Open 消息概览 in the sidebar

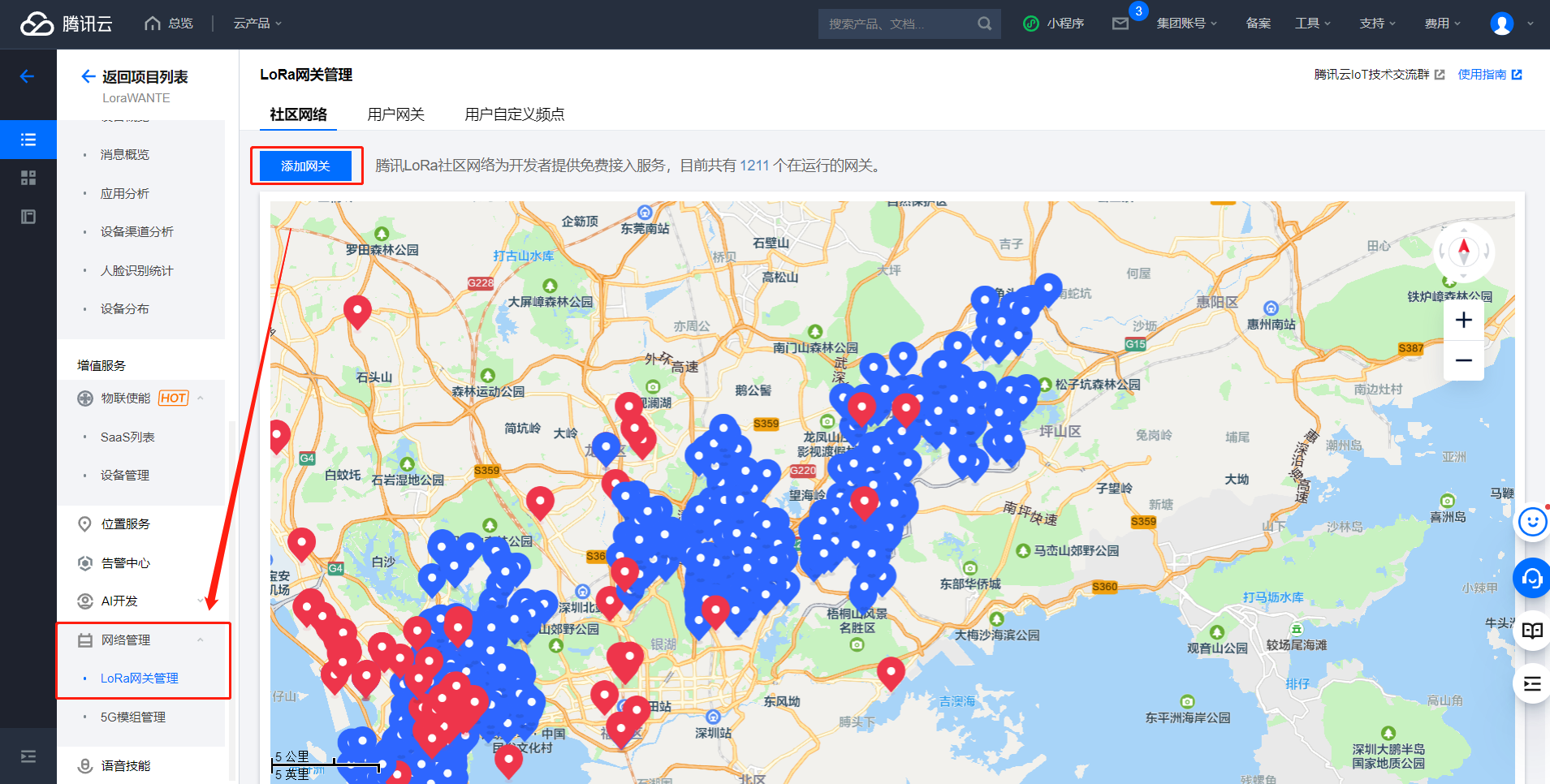pyautogui.click(x=125, y=155)
